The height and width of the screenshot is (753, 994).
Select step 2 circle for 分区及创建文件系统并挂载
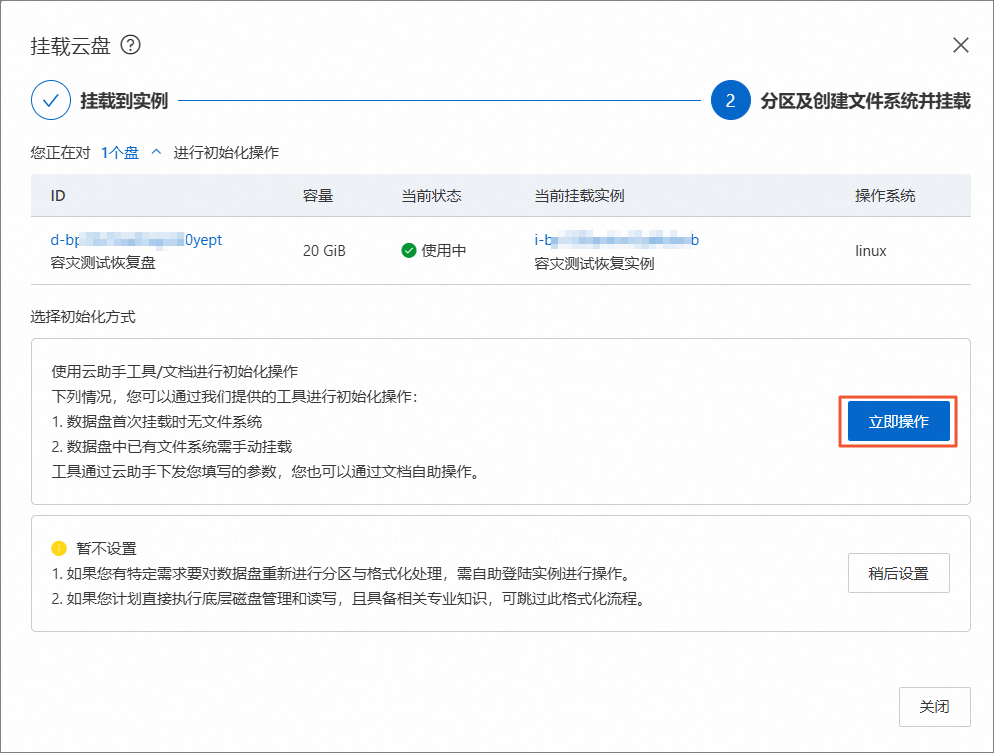[x=730, y=100]
